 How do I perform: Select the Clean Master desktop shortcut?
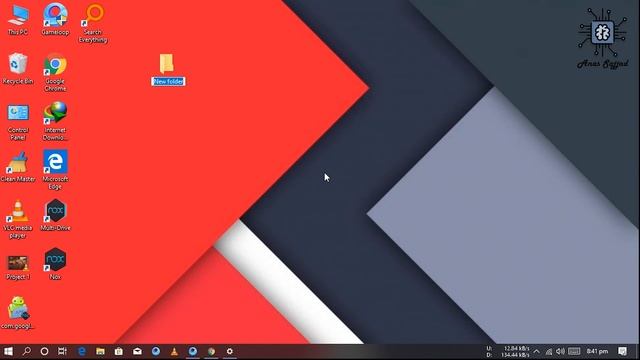tap(18, 167)
